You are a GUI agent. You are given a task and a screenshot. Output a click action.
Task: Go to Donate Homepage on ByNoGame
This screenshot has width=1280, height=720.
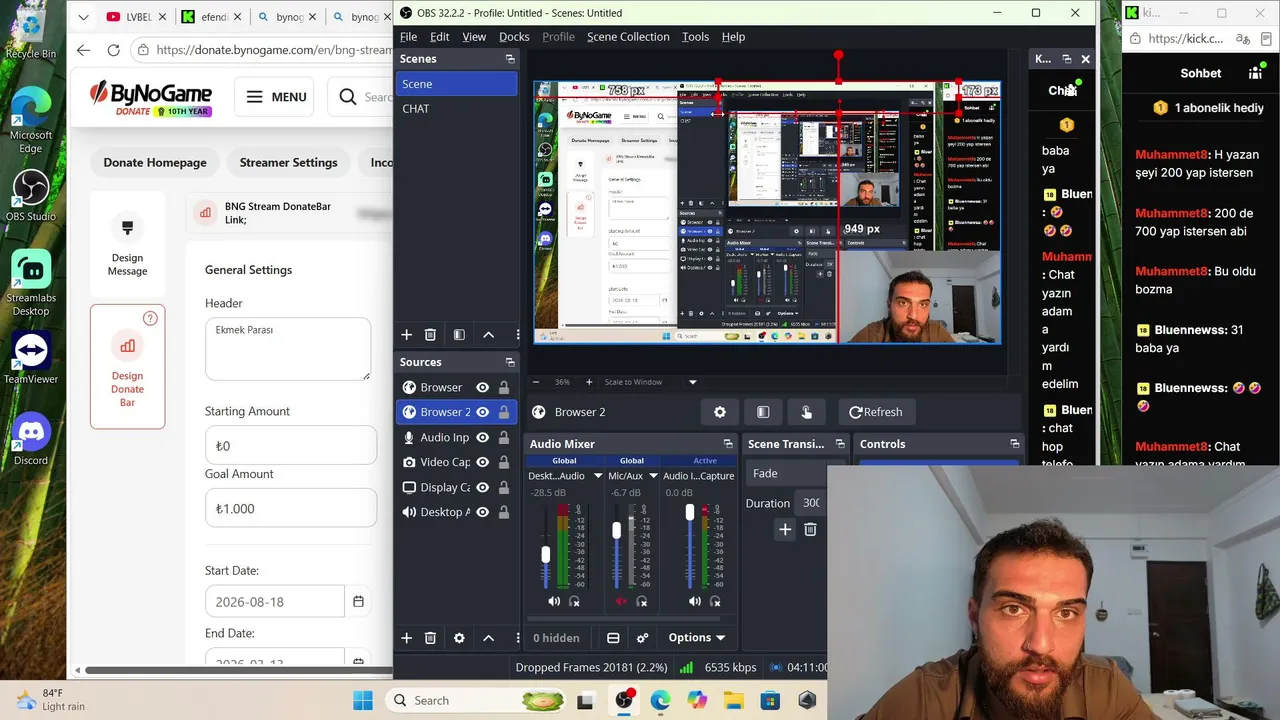(155, 162)
